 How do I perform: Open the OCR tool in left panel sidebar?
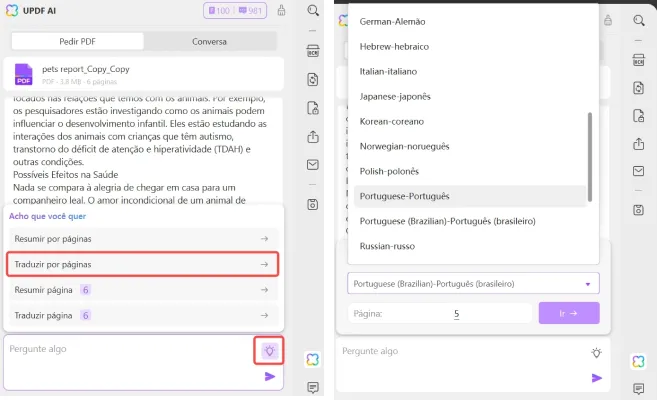[313, 51]
